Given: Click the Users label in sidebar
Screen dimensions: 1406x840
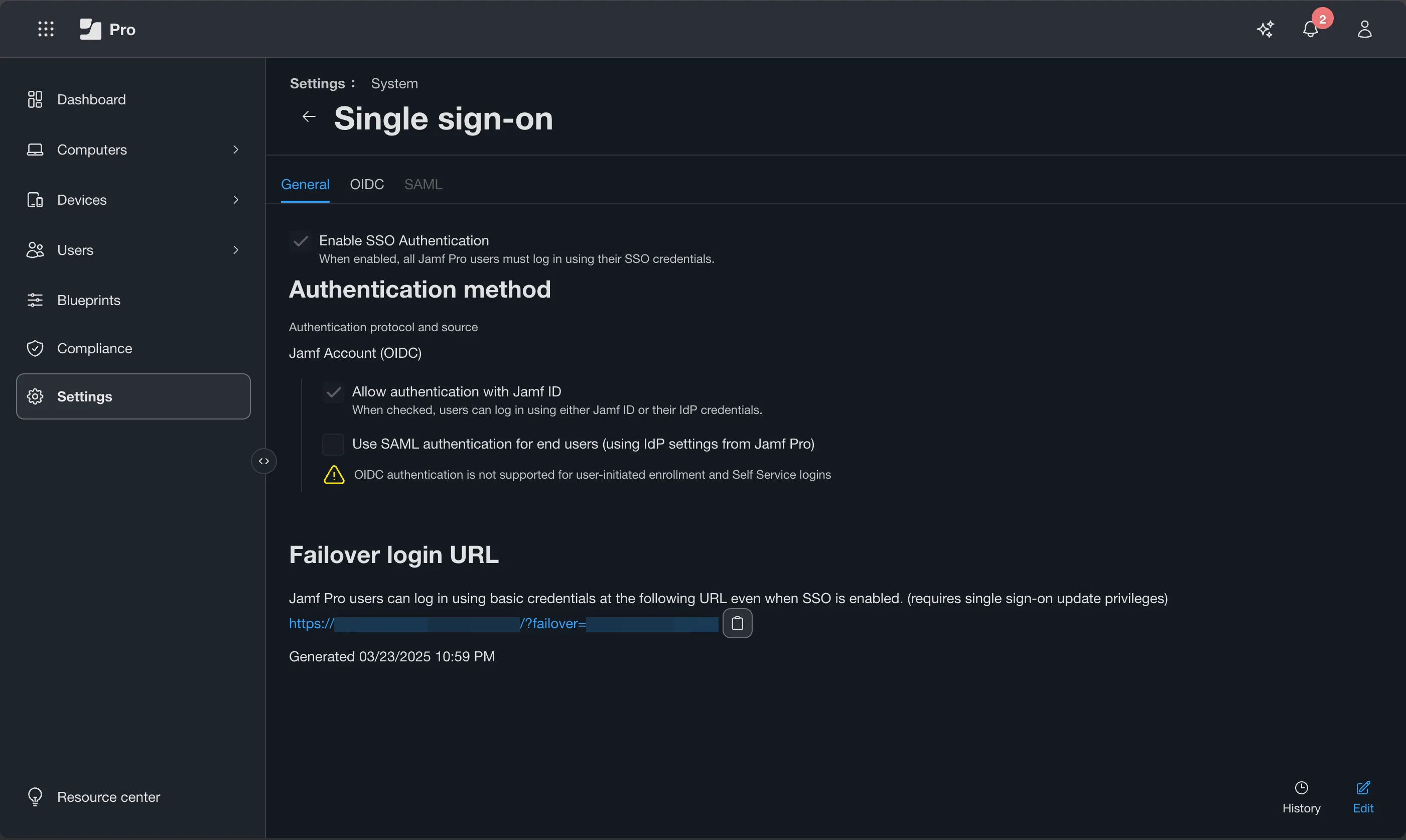Looking at the screenshot, I should click(x=75, y=249).
